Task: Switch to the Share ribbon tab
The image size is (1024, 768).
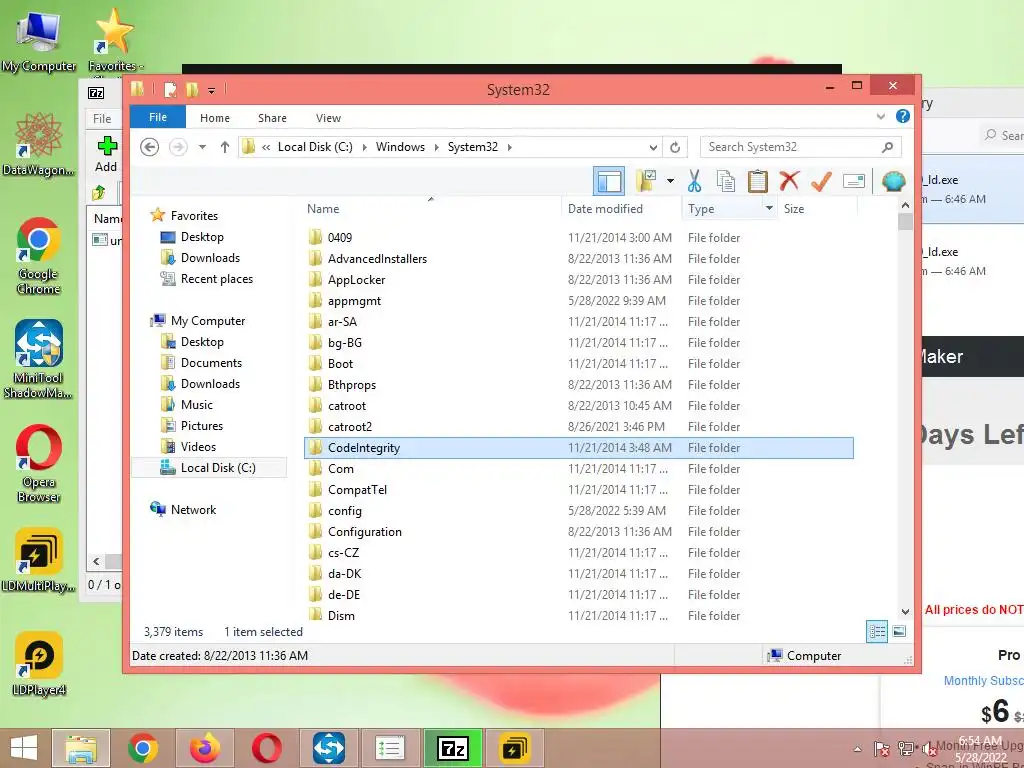Action: click(272, 118)
